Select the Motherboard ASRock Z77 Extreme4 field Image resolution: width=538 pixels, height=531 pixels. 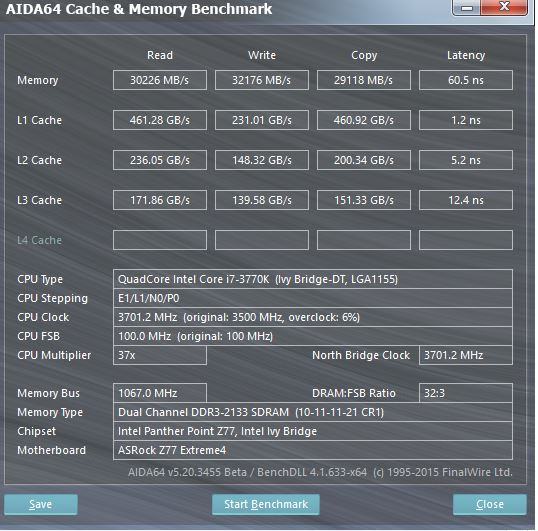pyautogui.click(x=313, y=450)
